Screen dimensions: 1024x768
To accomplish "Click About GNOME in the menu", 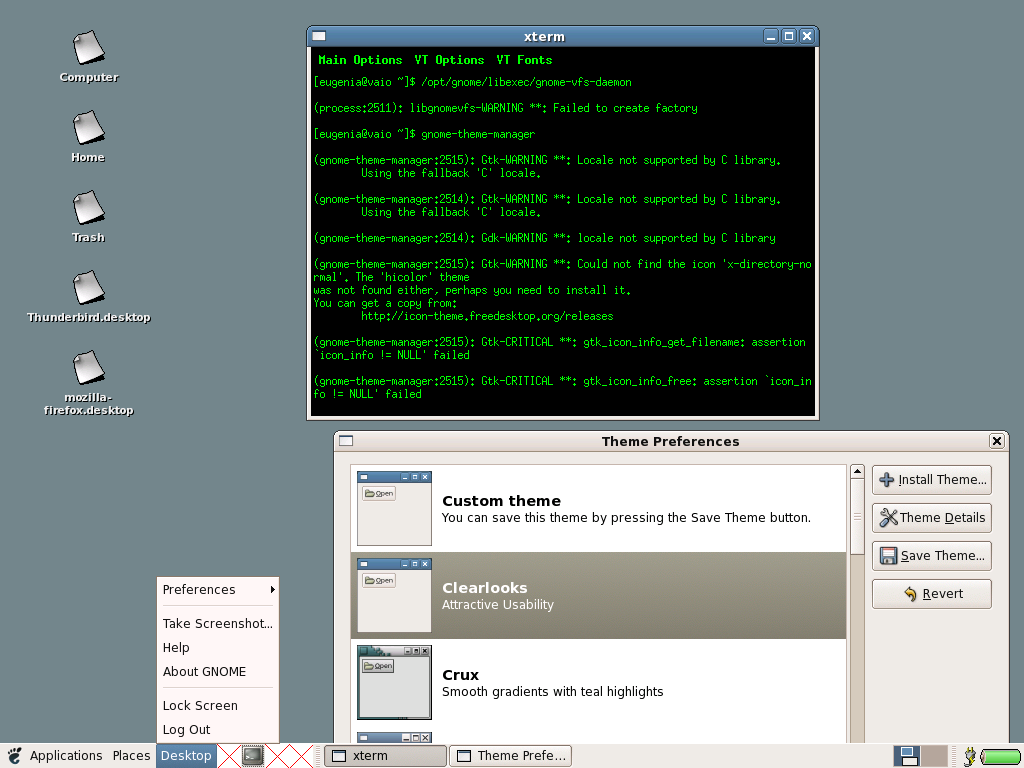I will tap(204, 672).
